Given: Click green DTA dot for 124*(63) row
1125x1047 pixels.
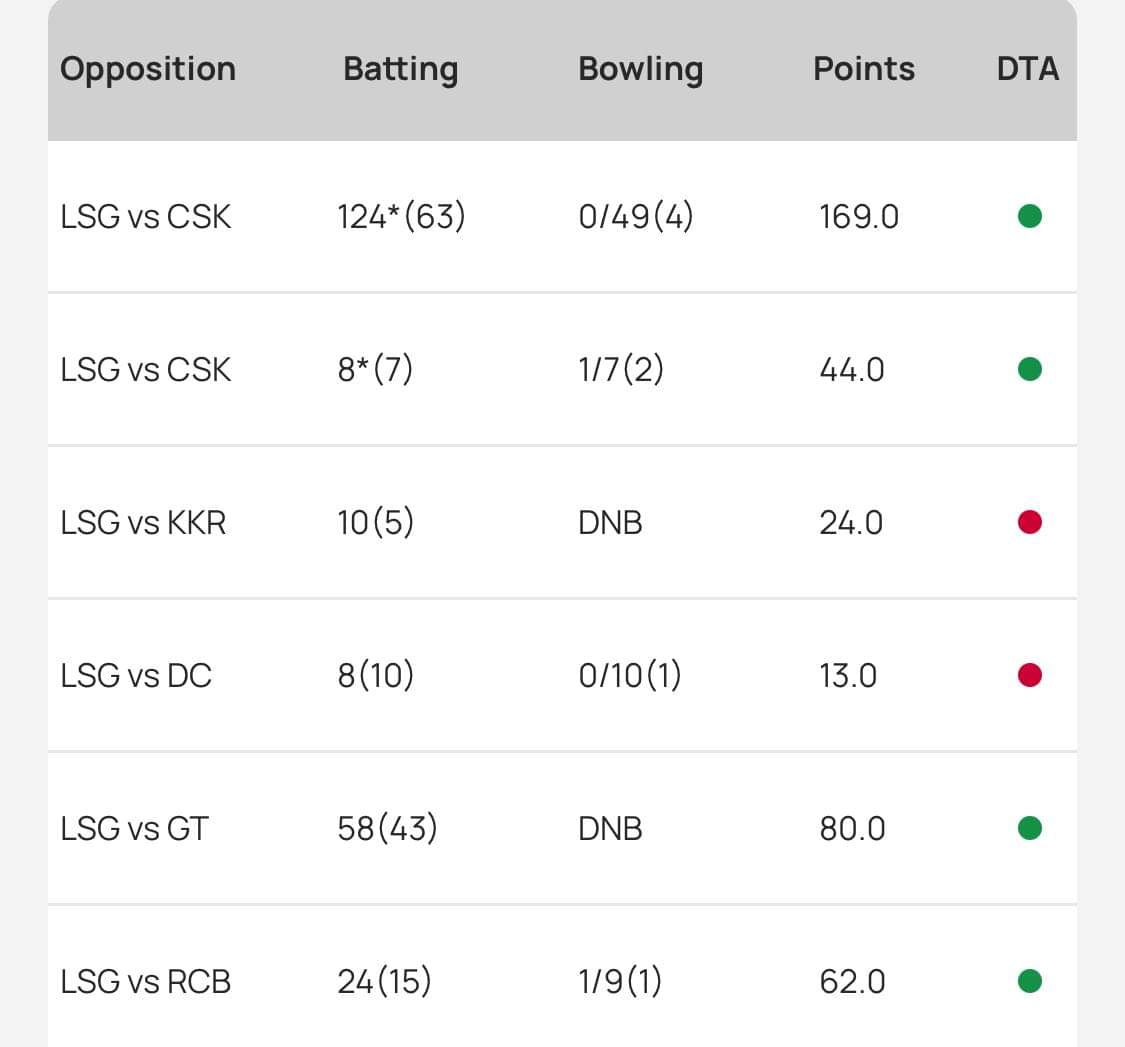Looking at the screenshot, I should pos(1030,216).
